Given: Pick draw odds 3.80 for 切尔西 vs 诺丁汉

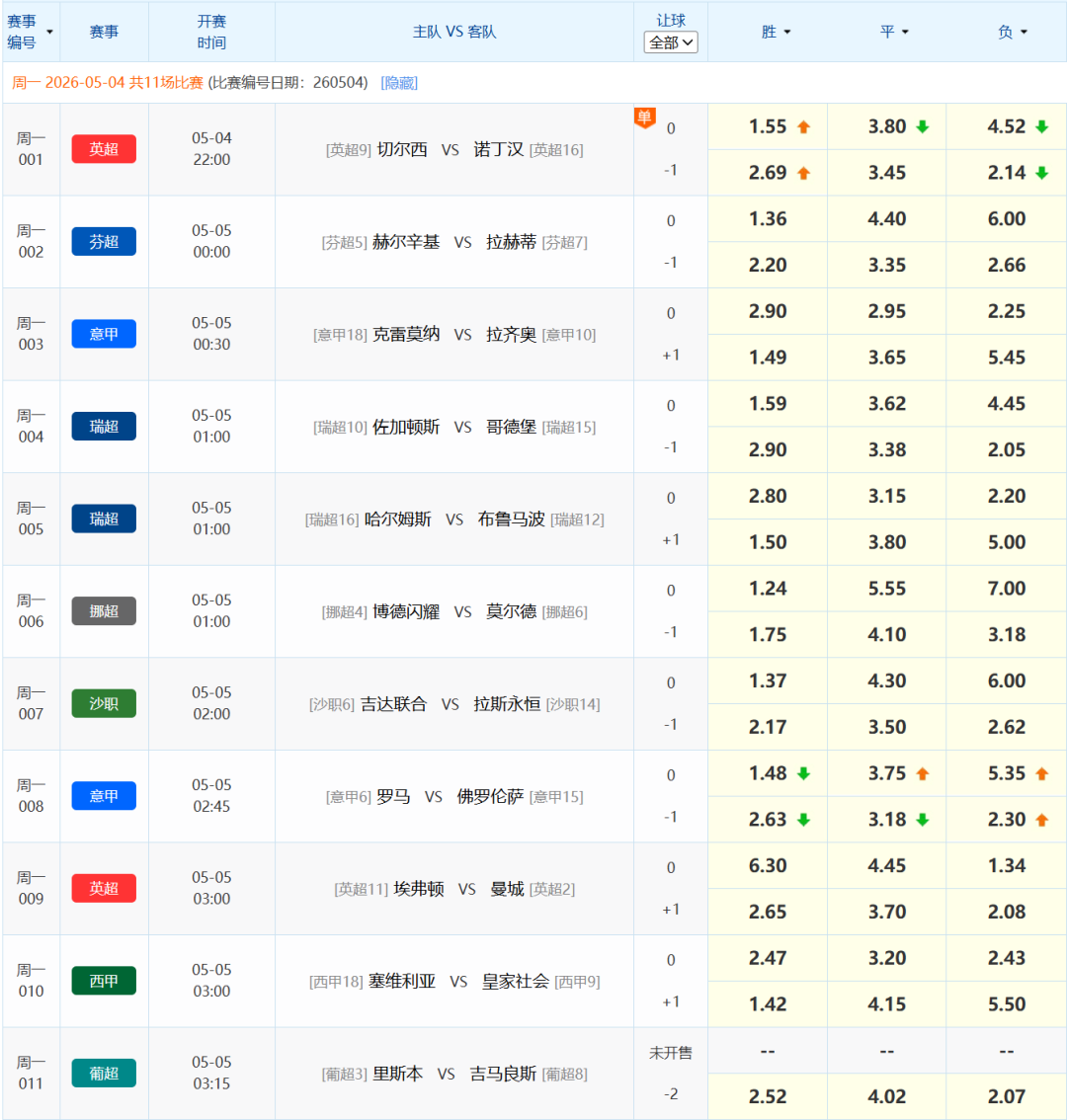Looking at the screenshot, I should coord(887,126).
